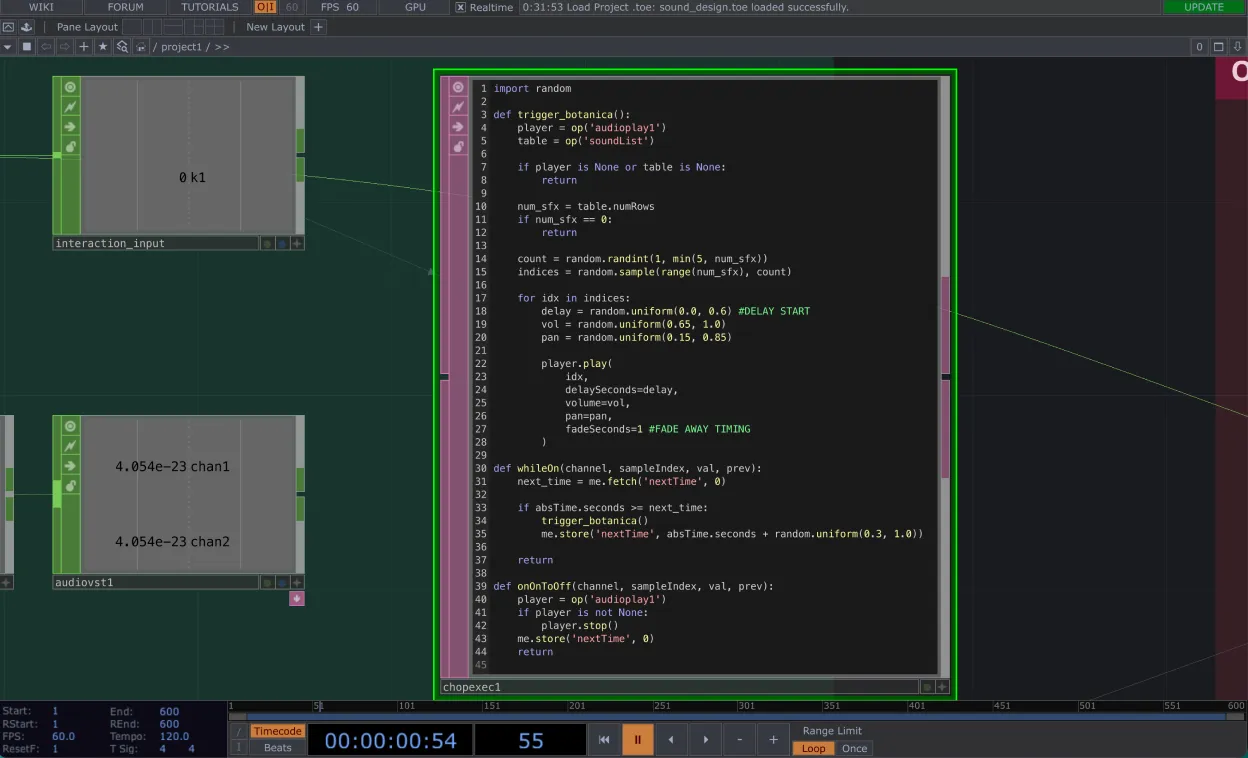Go back in network history
The width and height of the screenshot is (1248, 758).
[x=46, y=47]
